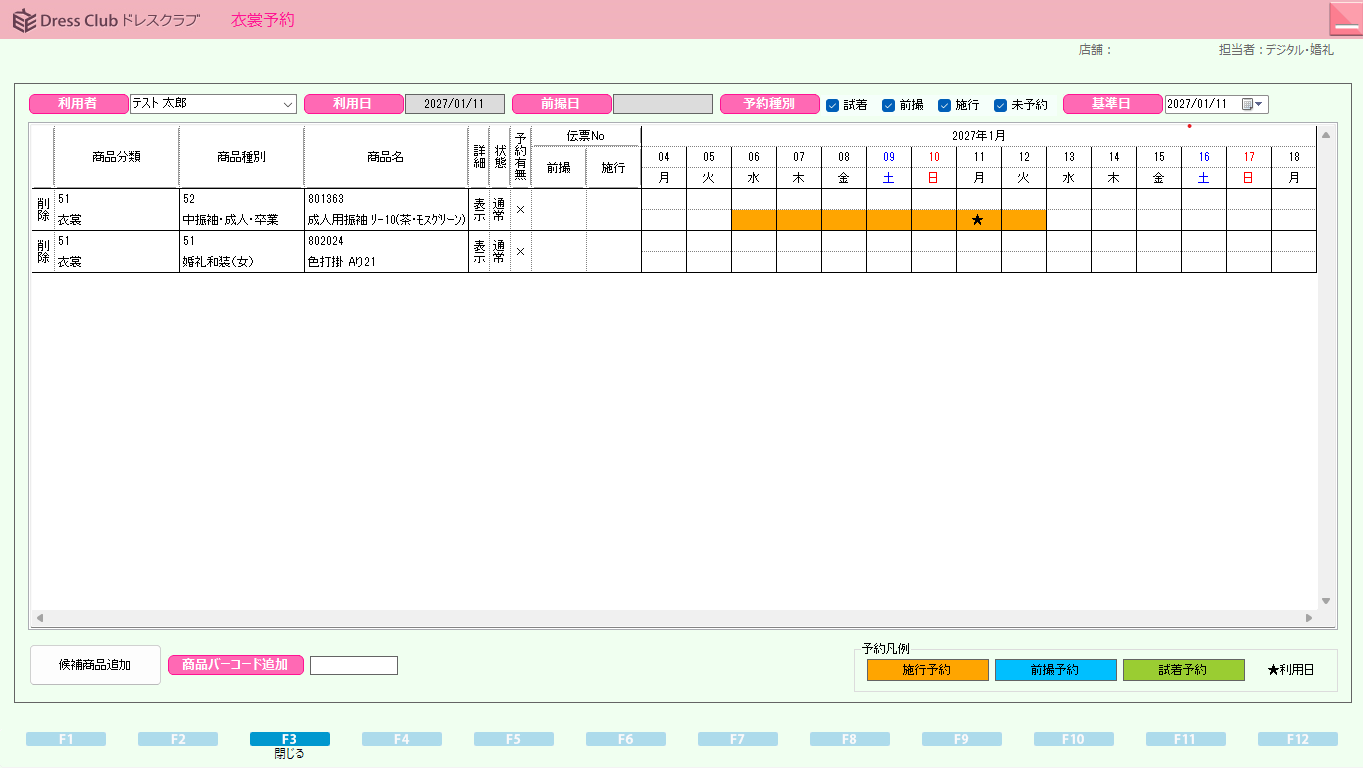Click the empty 前撮日 field
This screenshot has width=1363, height=768.
pyautogui.click(x=663, y=104)
